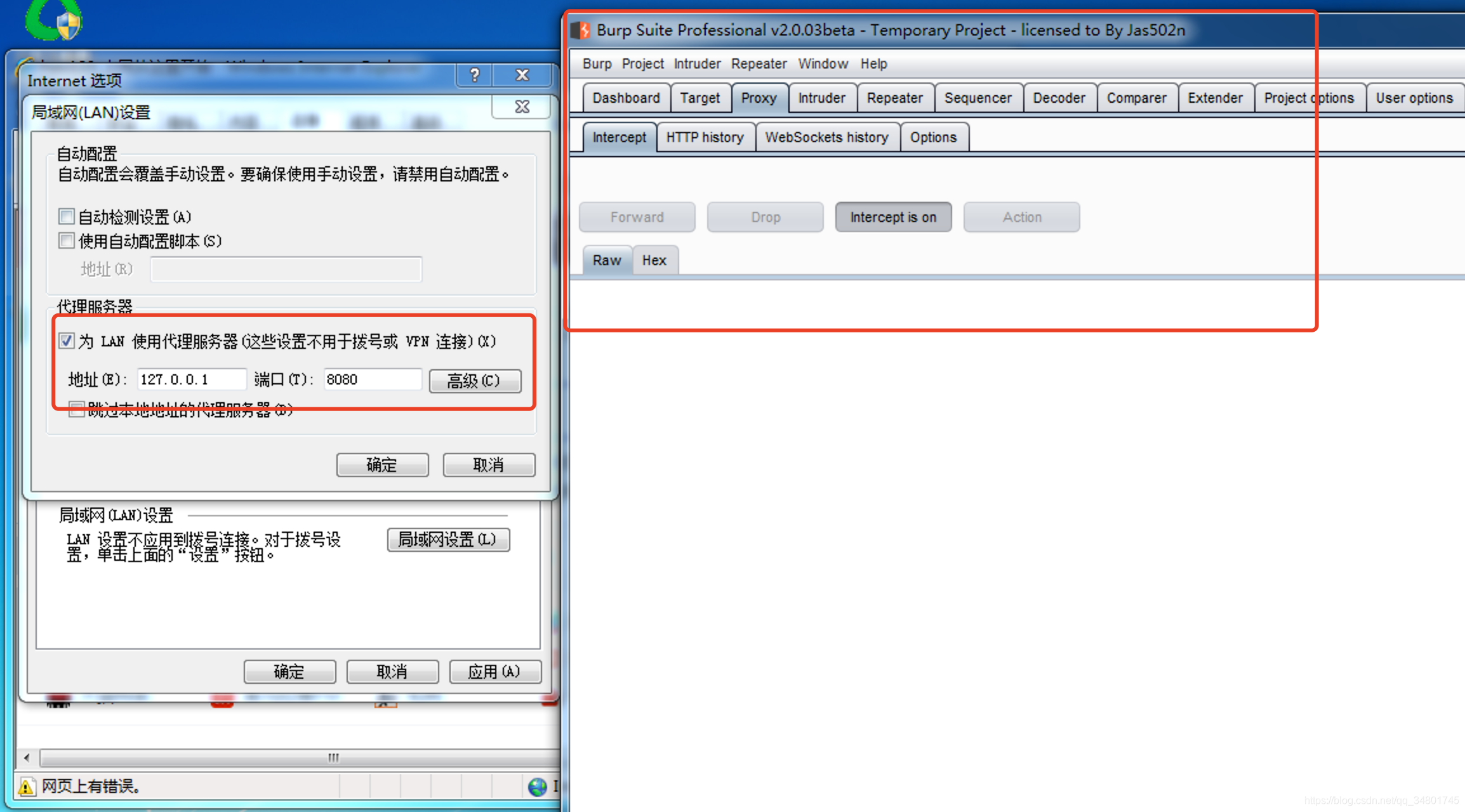
Task: Click the help question mark in Internet 选项
Action: click(x=474, y=75)
